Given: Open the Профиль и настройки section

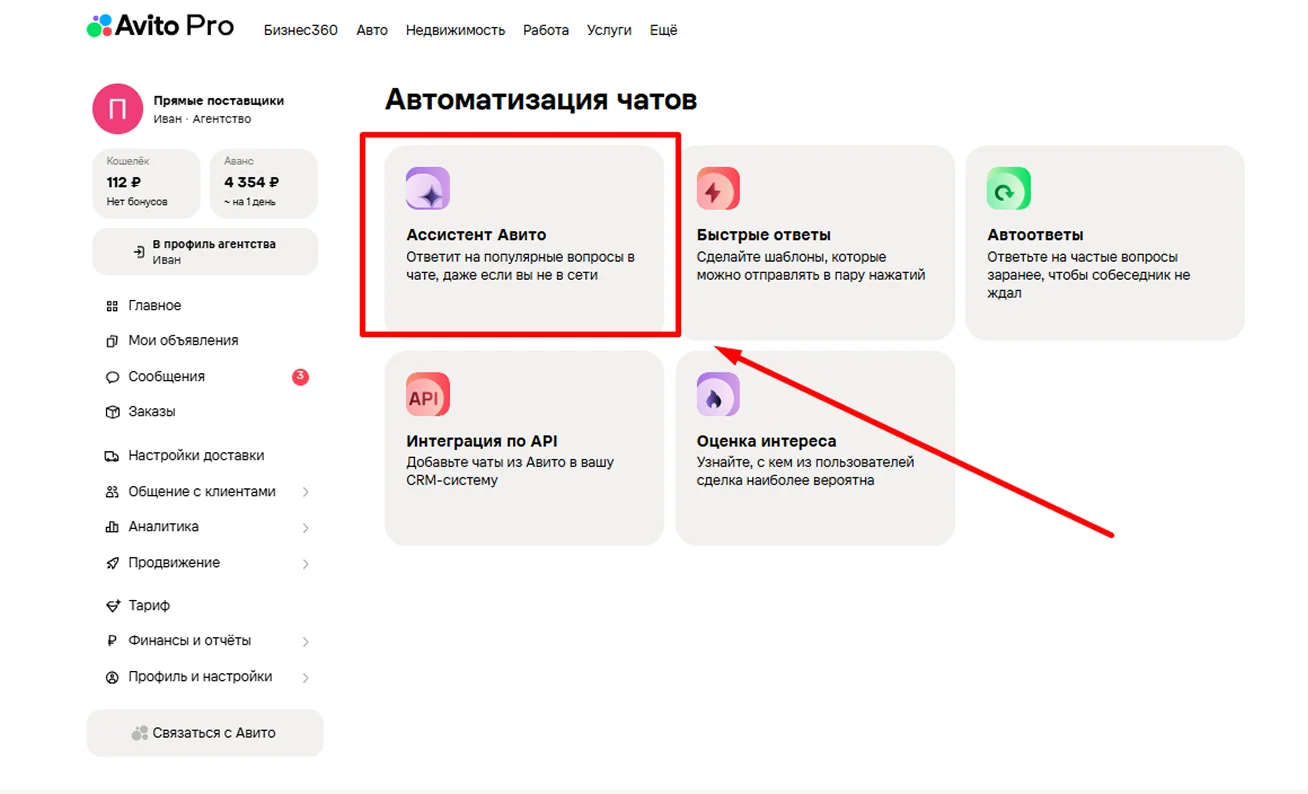Looking at the screenshot, I should 200,677.
